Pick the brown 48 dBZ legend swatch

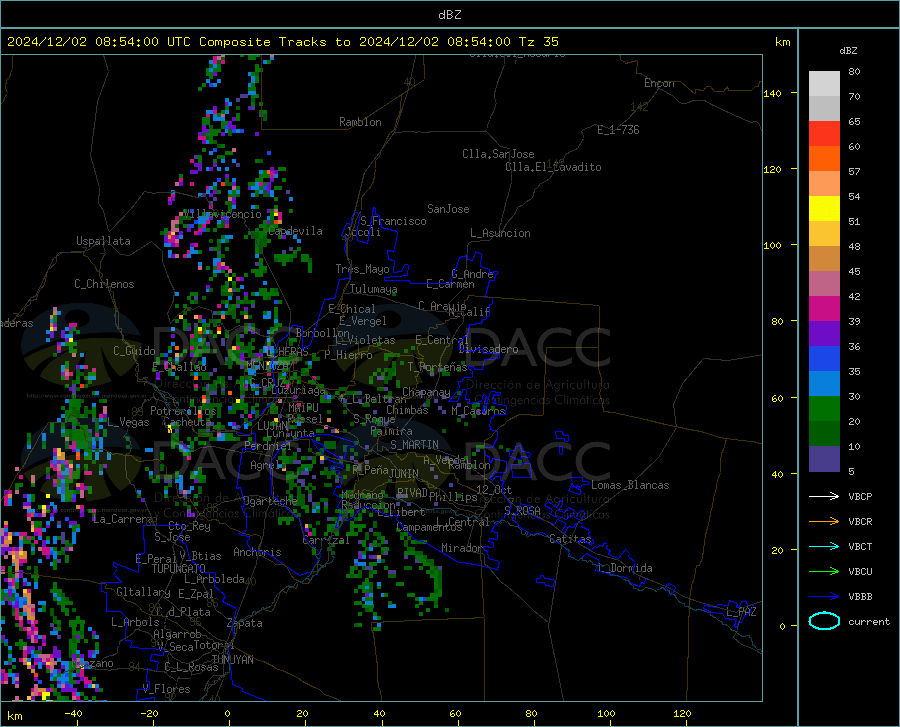click(824, 259)
